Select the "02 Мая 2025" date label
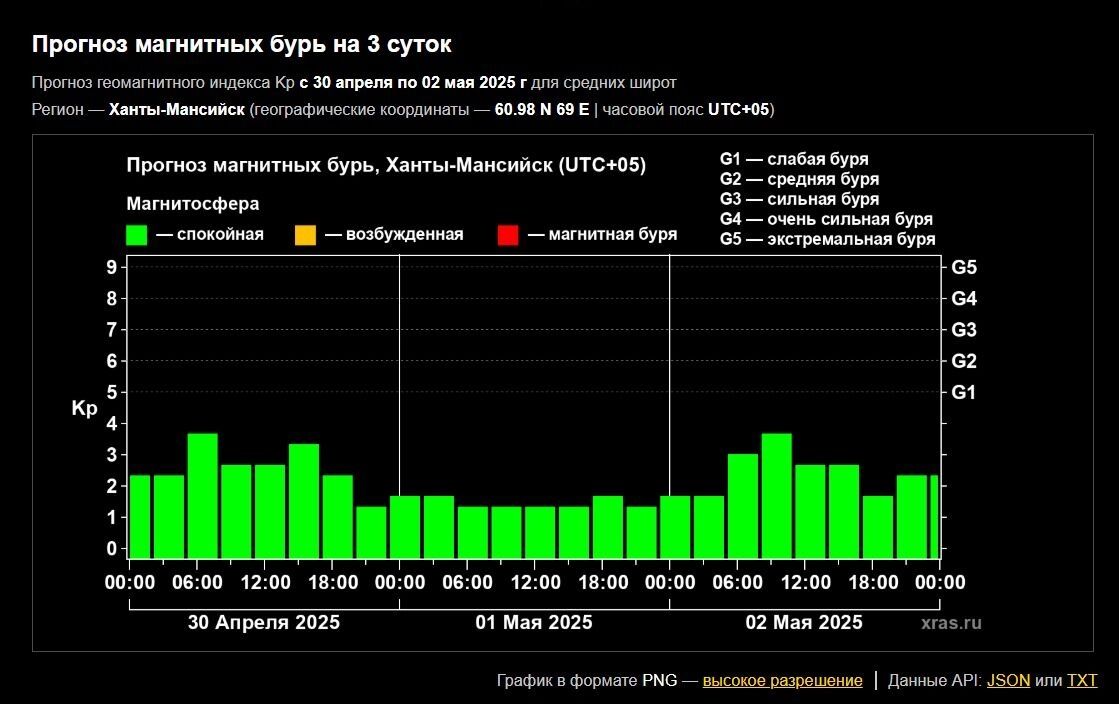This screenshot has width=1119, height=704. [804, 623]
